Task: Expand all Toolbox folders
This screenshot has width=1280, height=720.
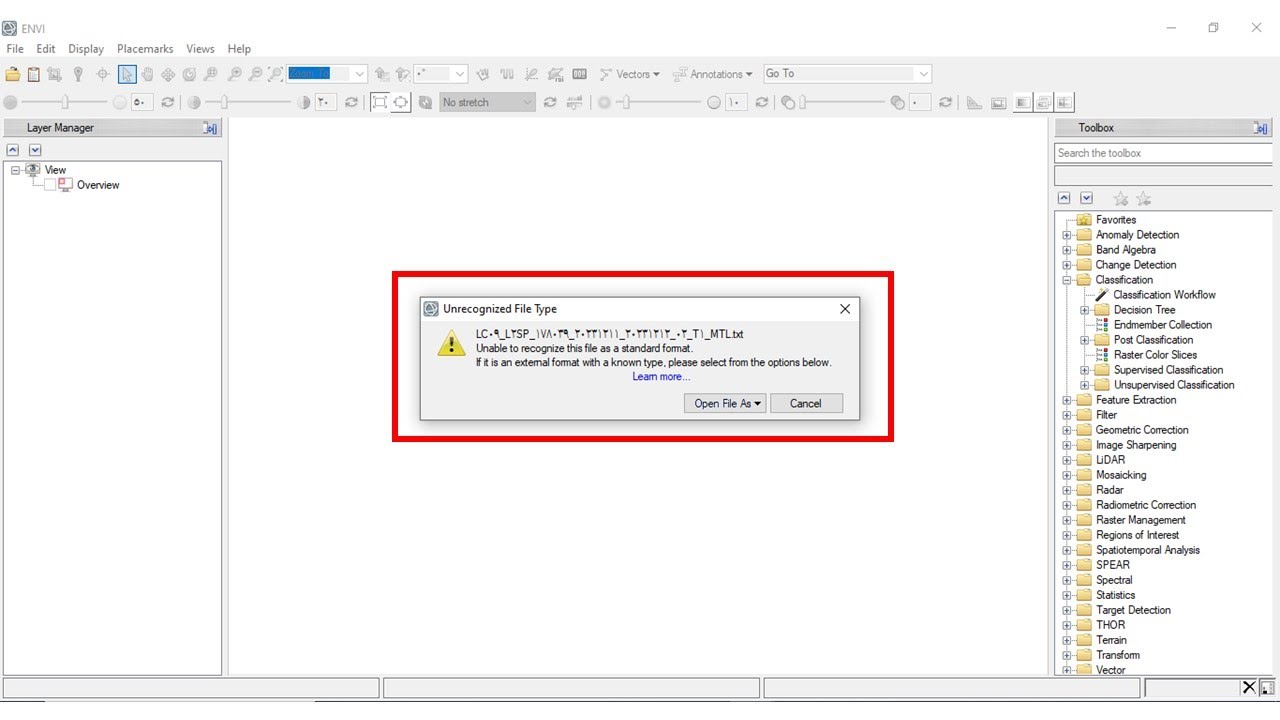Action: (1087, 199)
